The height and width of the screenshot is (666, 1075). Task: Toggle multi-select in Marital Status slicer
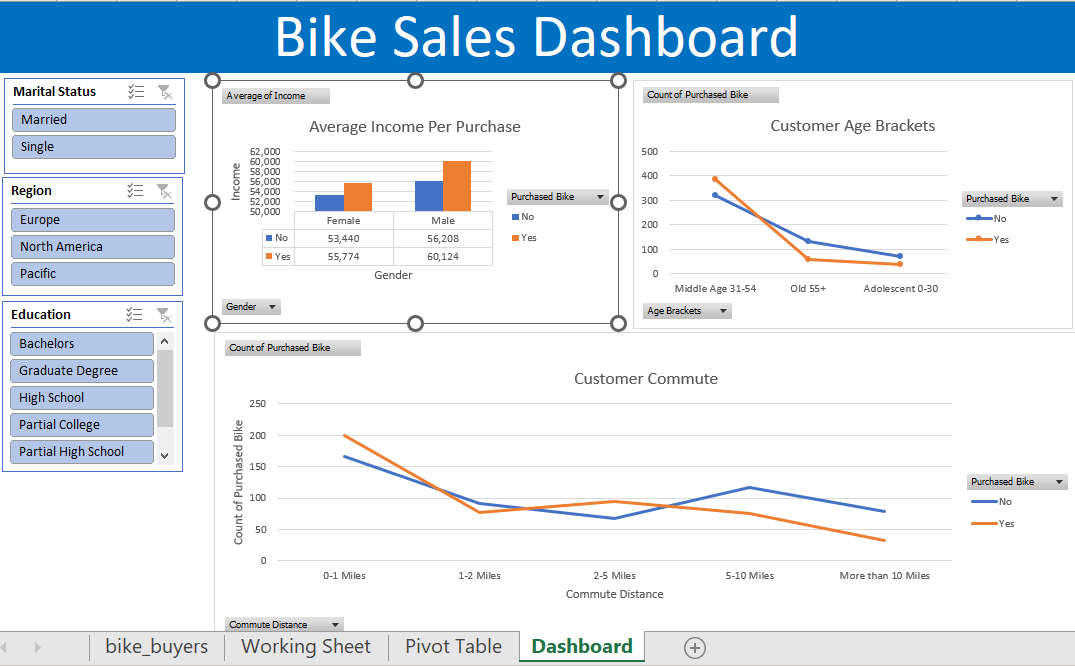click(x=136, y=92)
